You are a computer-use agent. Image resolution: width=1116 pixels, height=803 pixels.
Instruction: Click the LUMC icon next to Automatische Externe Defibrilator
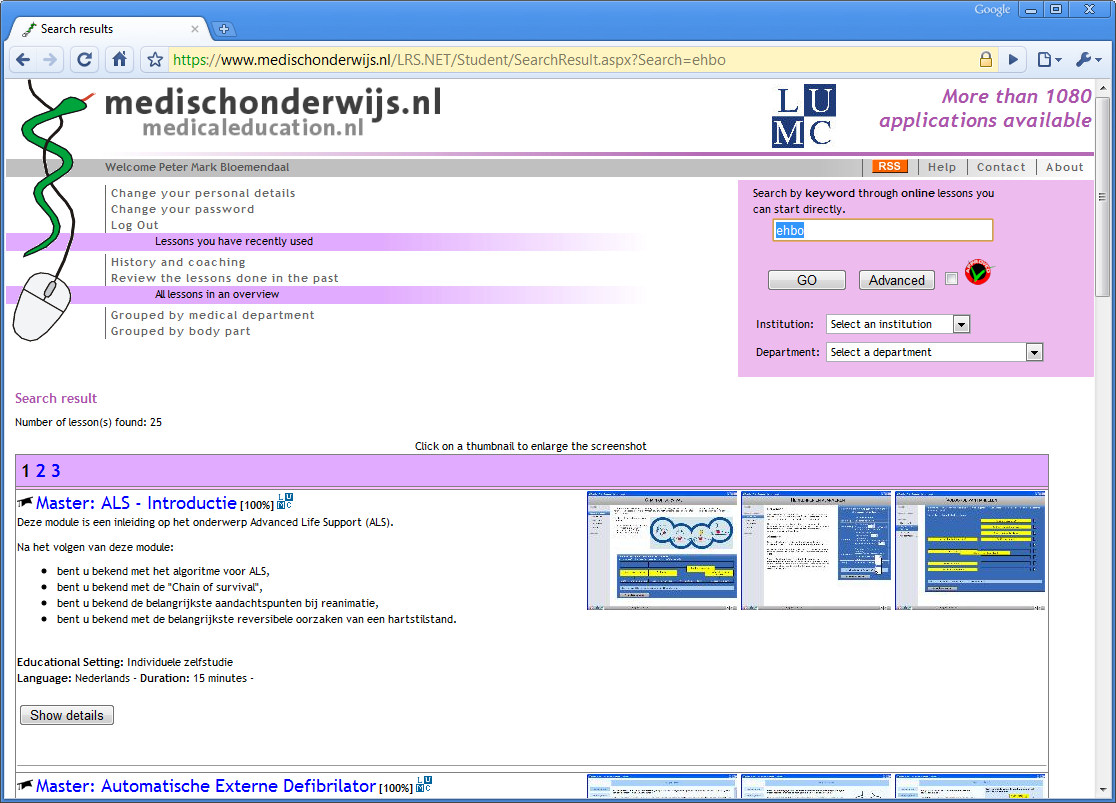click(424, 784)
